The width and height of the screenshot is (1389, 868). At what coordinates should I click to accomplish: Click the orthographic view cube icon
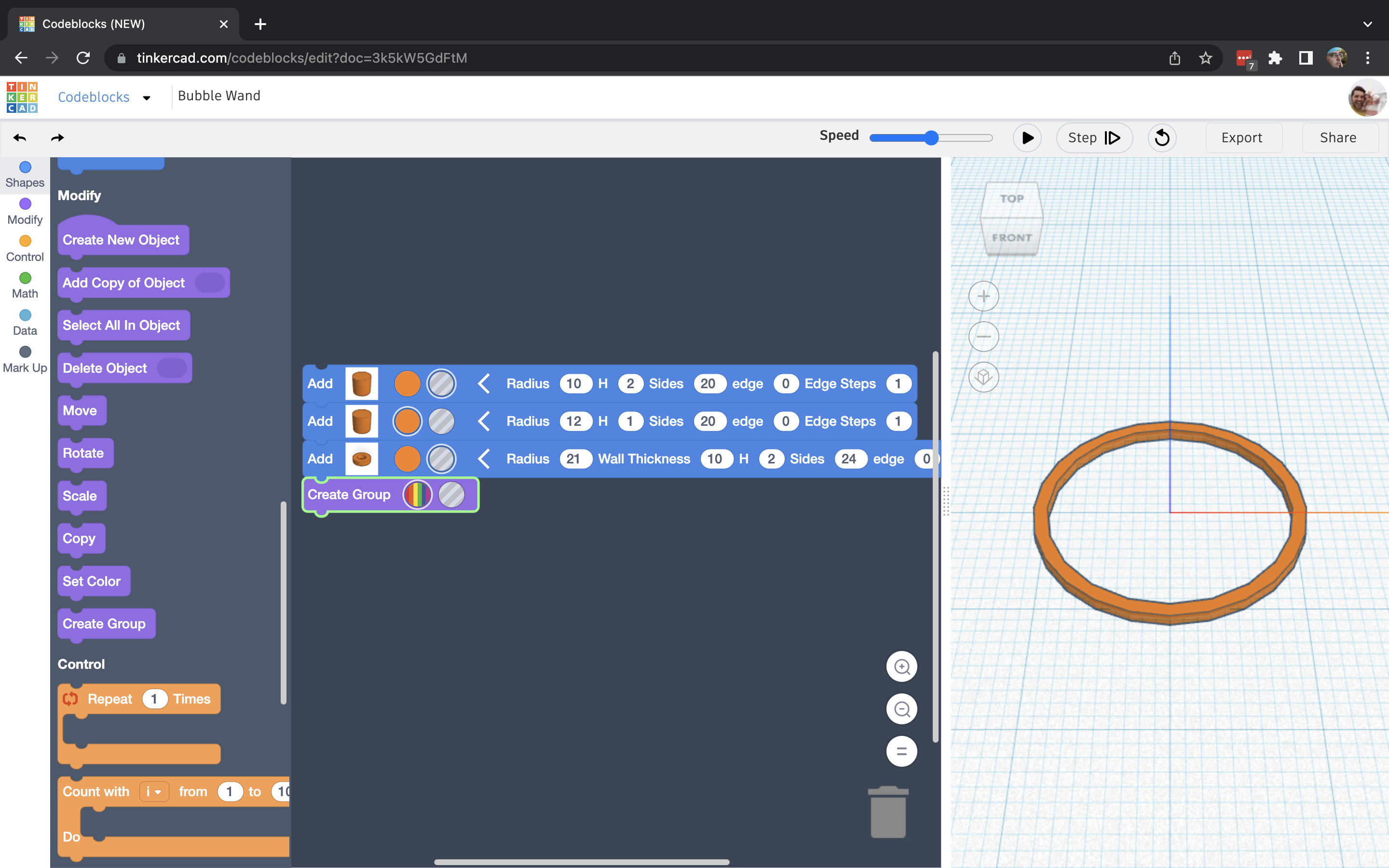pyautogui.click(x=983, y=377)
